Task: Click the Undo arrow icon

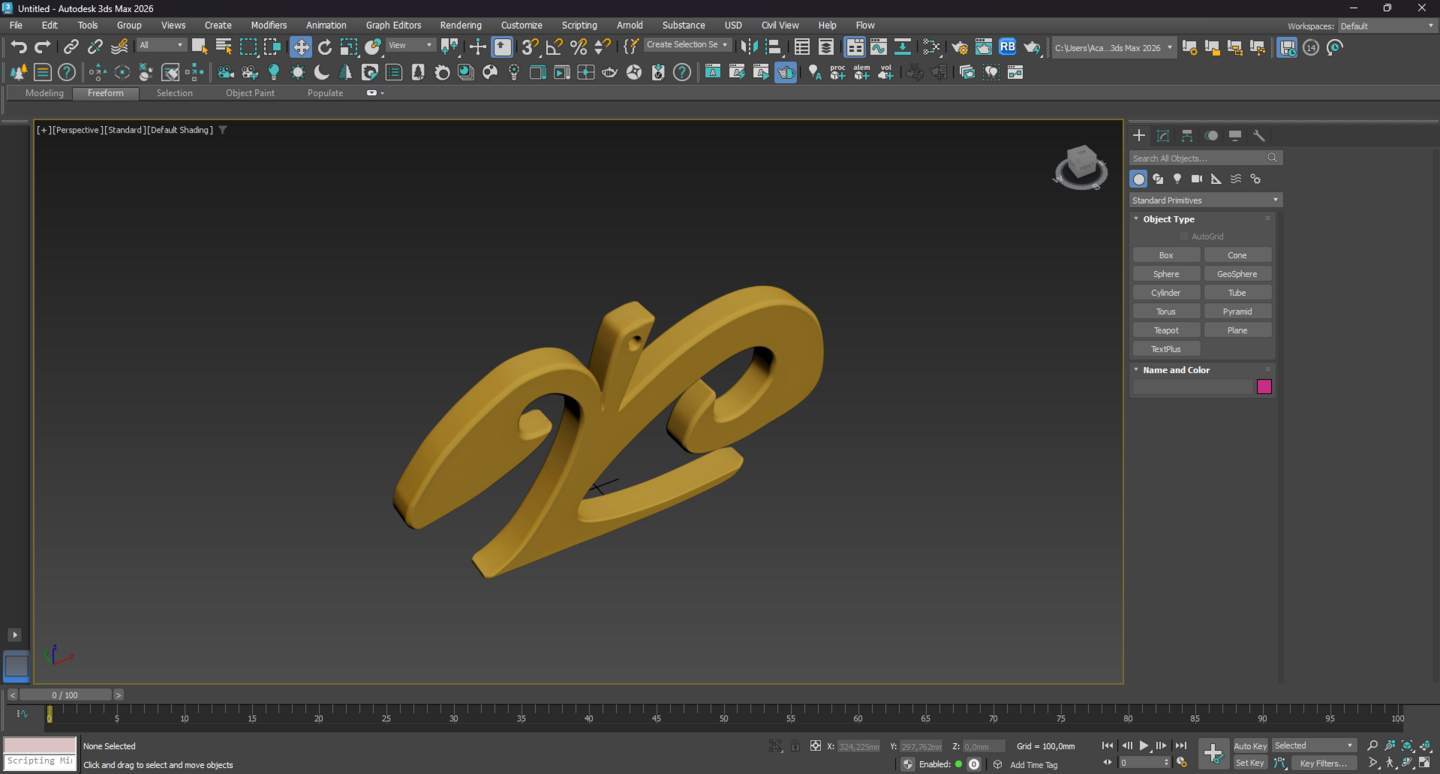Action: 18,47
